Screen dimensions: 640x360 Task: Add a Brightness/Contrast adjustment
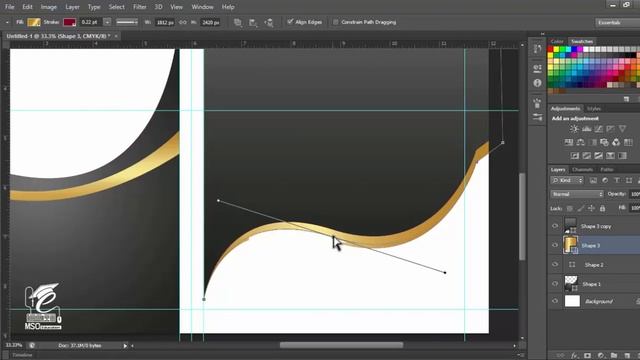click(x=574, y=129)
